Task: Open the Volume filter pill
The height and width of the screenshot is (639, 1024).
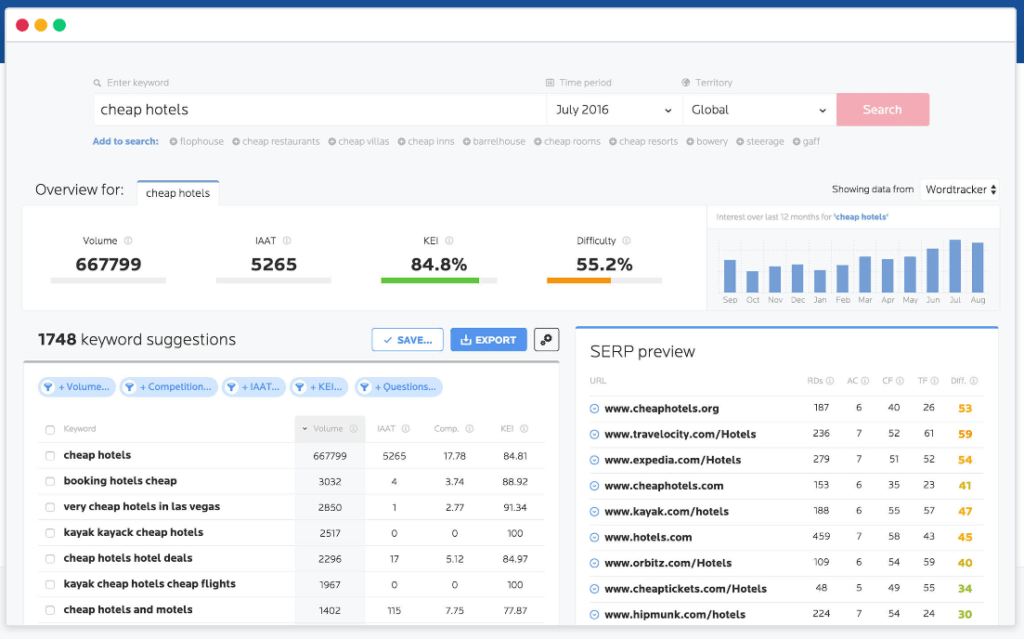Action: pos(77,387)
